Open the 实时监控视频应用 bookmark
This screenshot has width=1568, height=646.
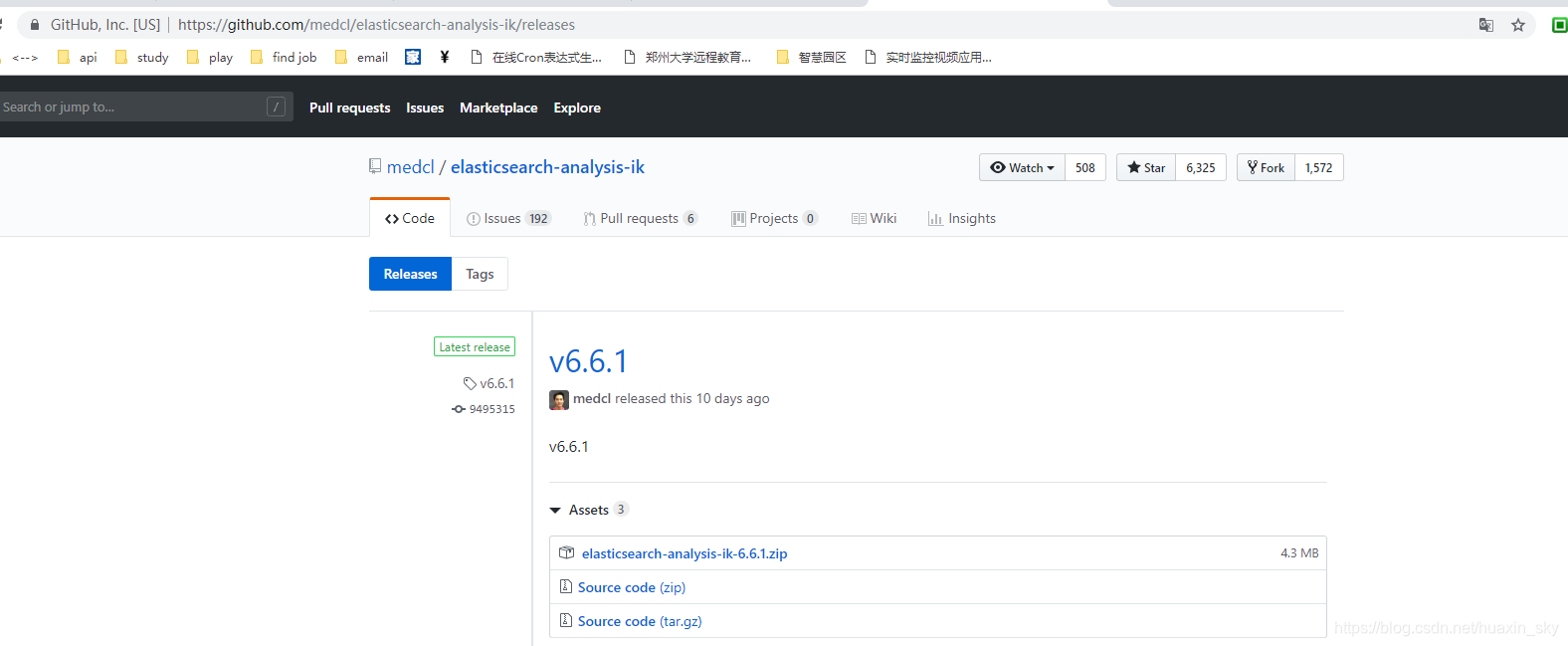tap(928, 58)
